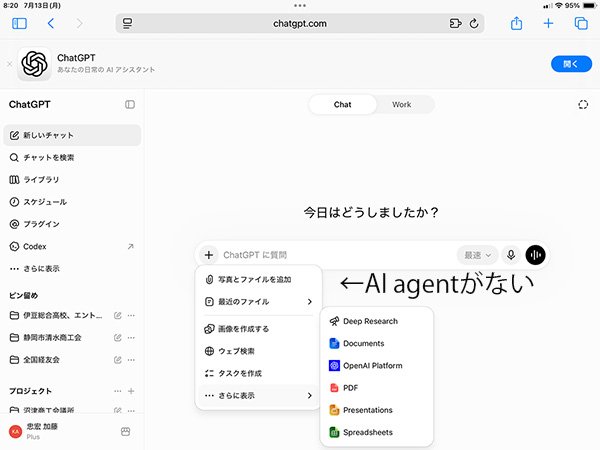The width and height of the screenshot is (600, 450).
Task: Toggle Safari sidebar button
Action: (19, 24)
